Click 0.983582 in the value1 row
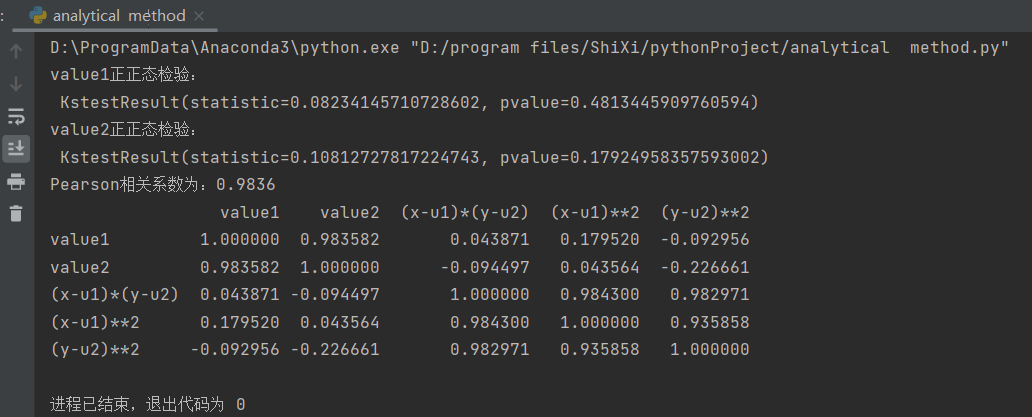The image size is (1032, 417). (x=340, y=240)
